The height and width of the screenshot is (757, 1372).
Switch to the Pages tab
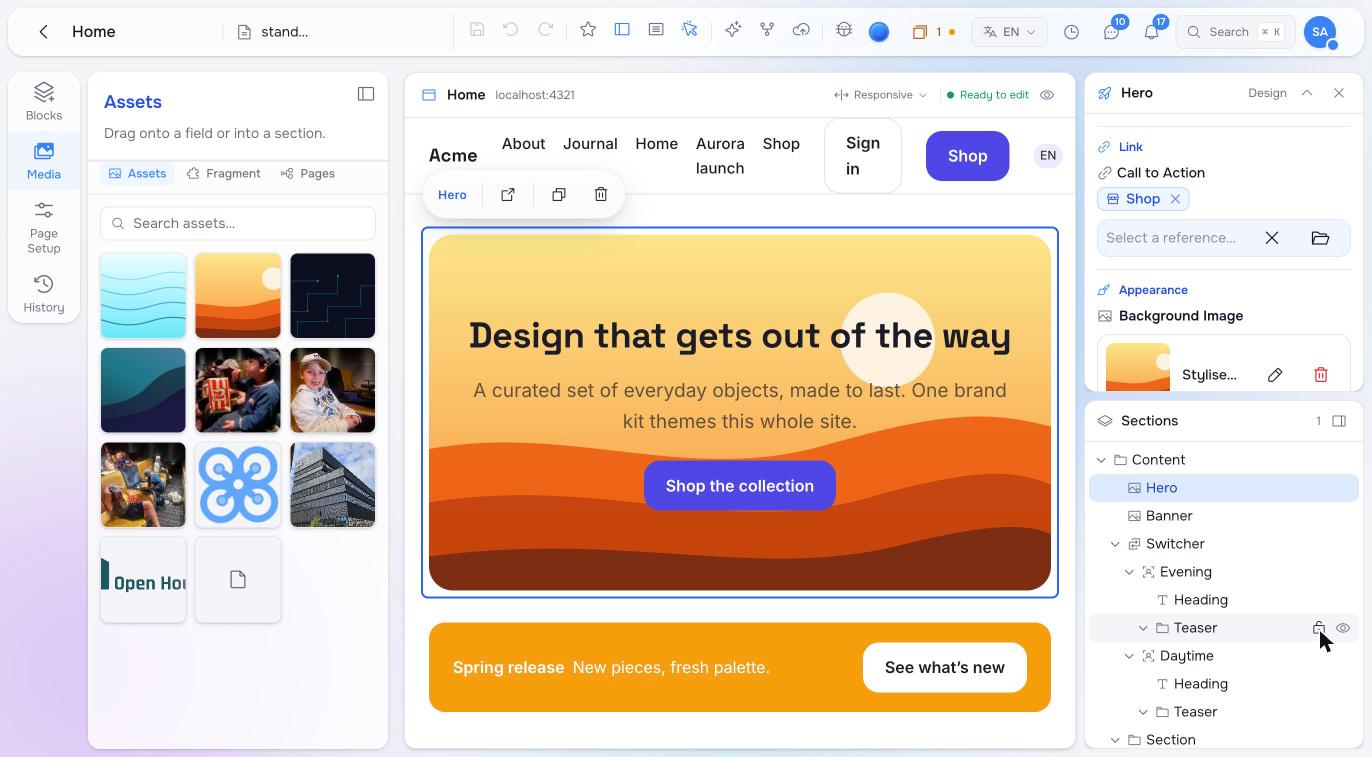[x=308, y=174]
